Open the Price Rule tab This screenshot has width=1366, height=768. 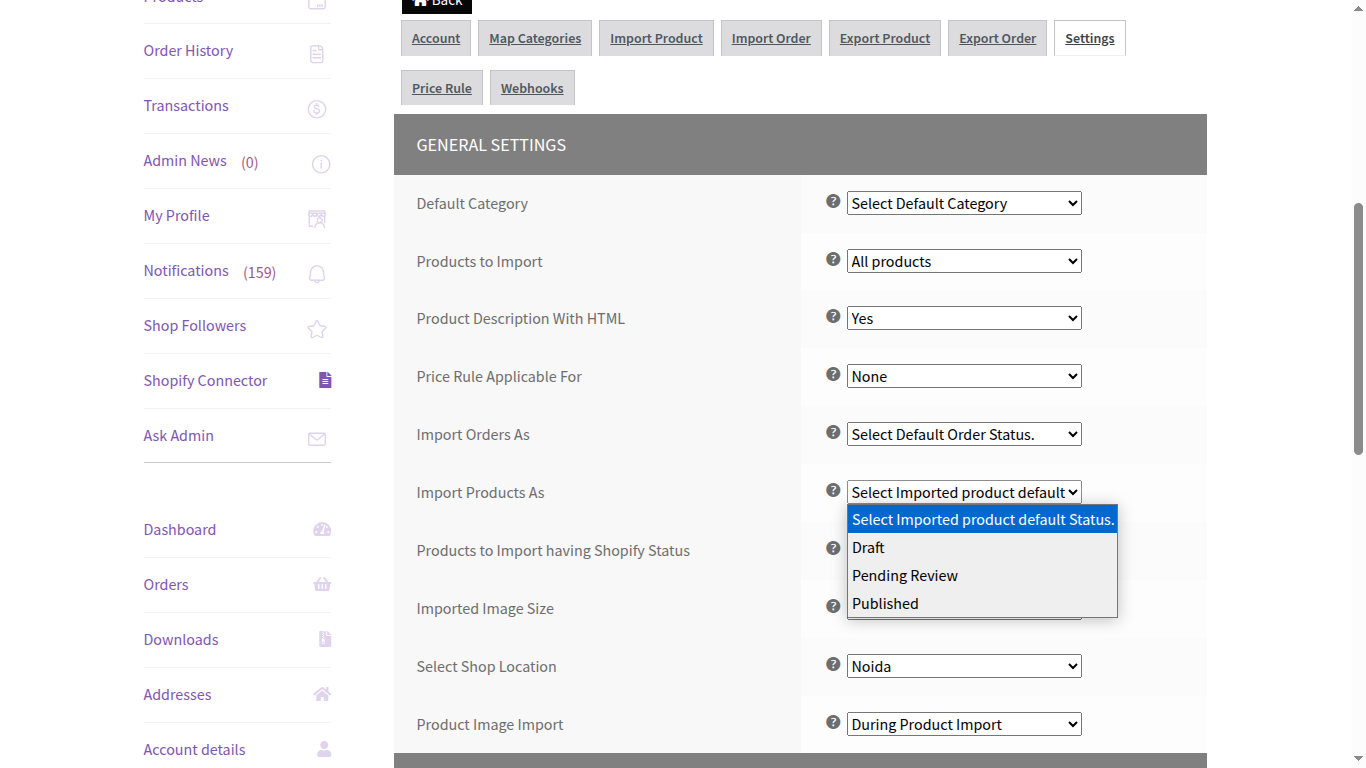[441, 87]
